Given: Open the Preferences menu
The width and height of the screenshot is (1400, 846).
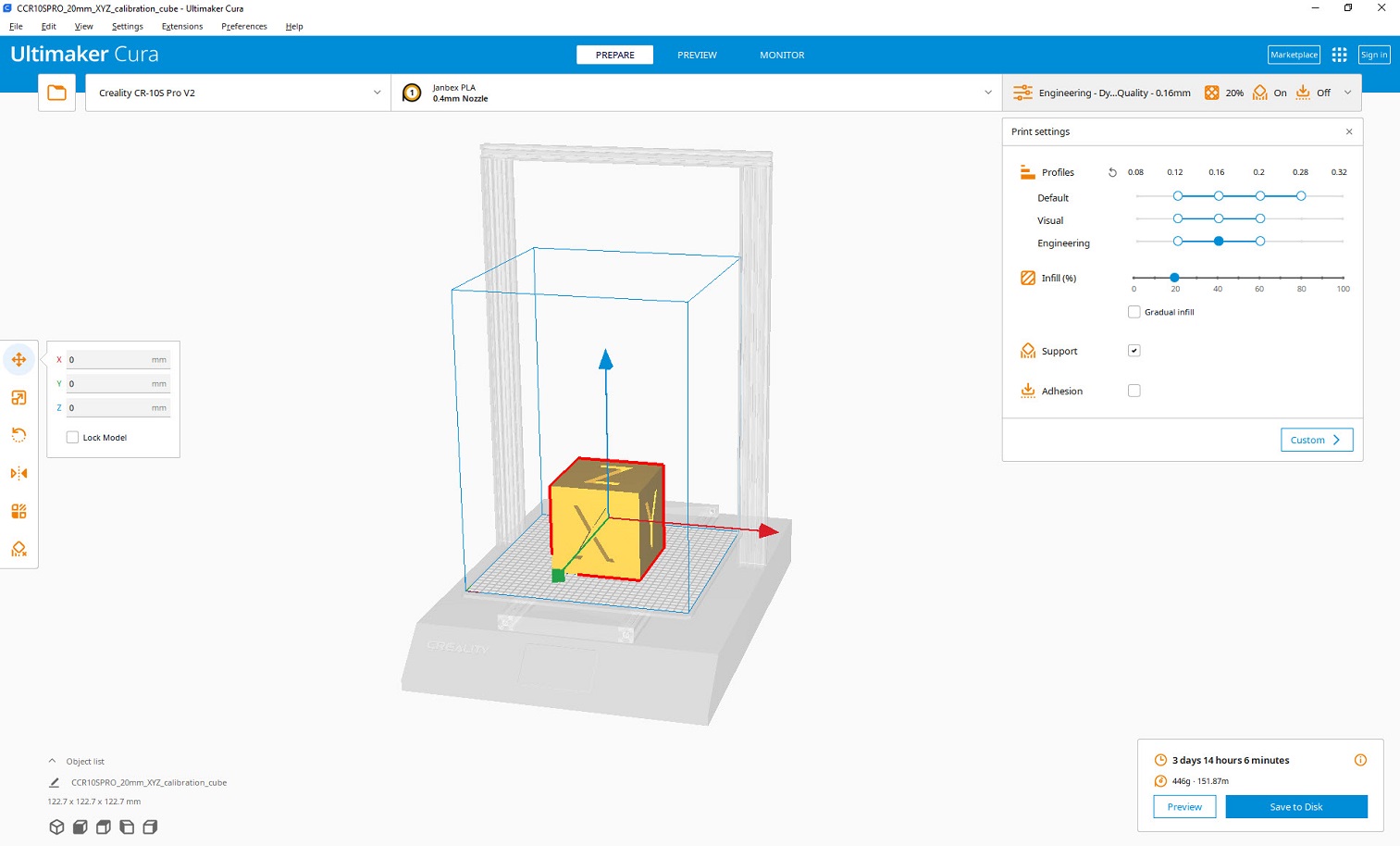Looking at the screenshot, I should (243, 26).
